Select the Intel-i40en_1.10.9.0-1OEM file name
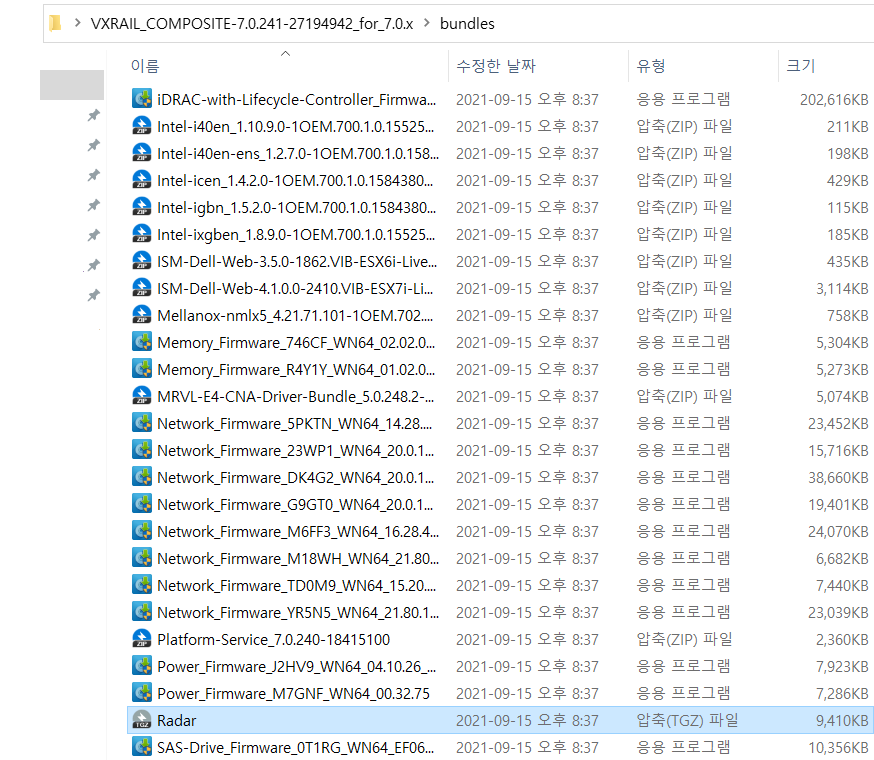Viewport: 874px width, 760px height. pyautogui.click(x=295, y=127)
